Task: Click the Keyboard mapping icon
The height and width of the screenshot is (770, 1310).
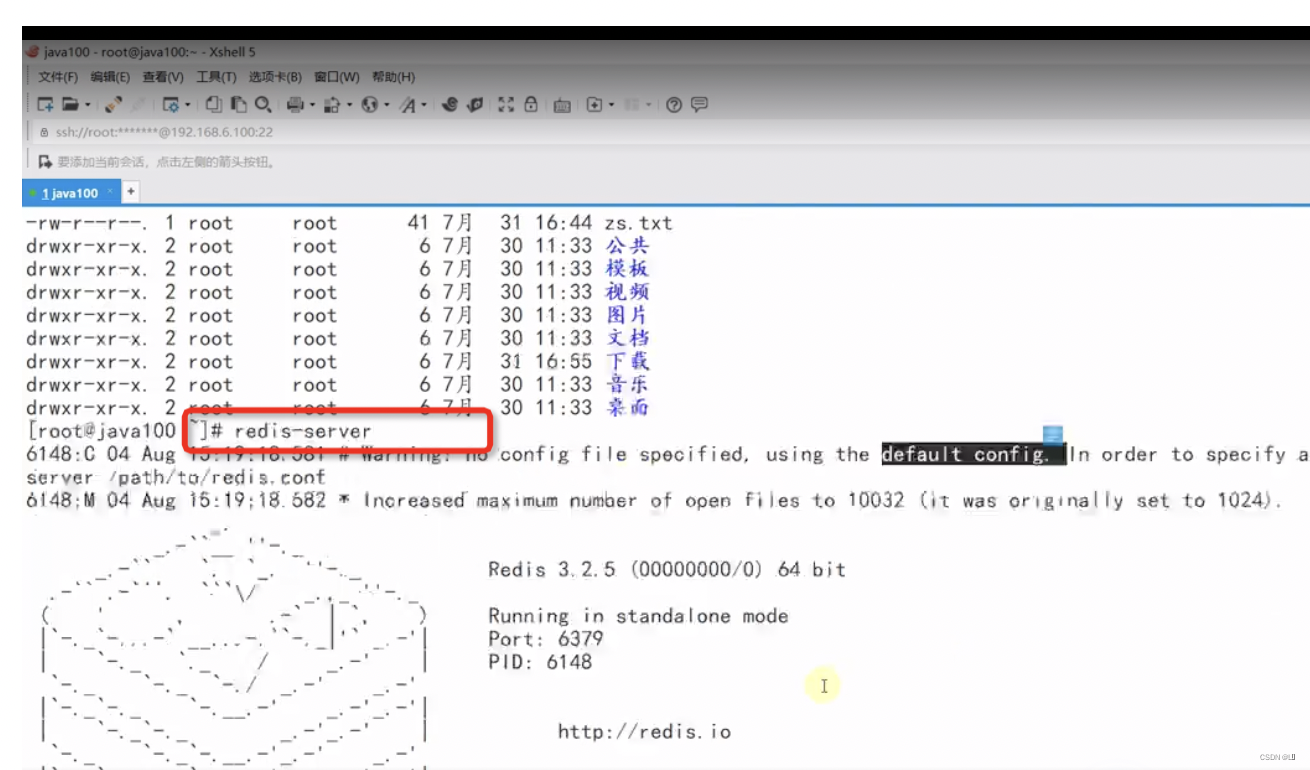Action: [x=561, y=104]
